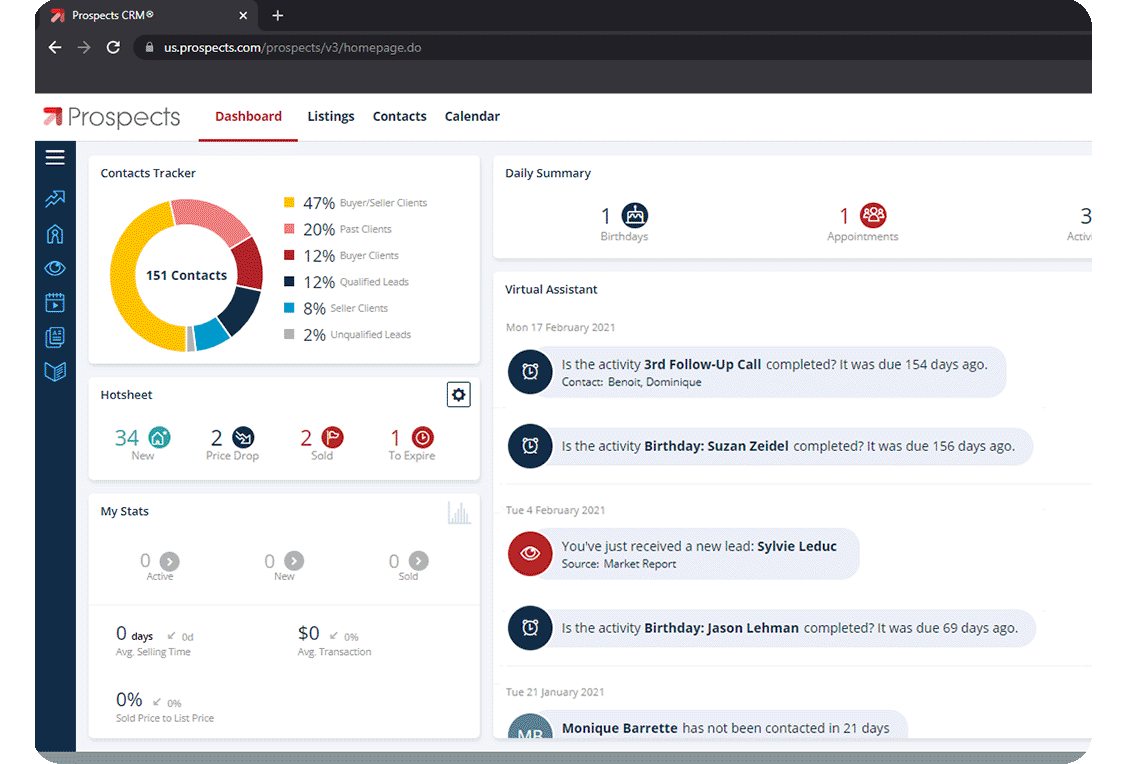Switch to the Listings tab
Screen dimensions: 1129x764
pyautogui.click(x=331, y=116)
